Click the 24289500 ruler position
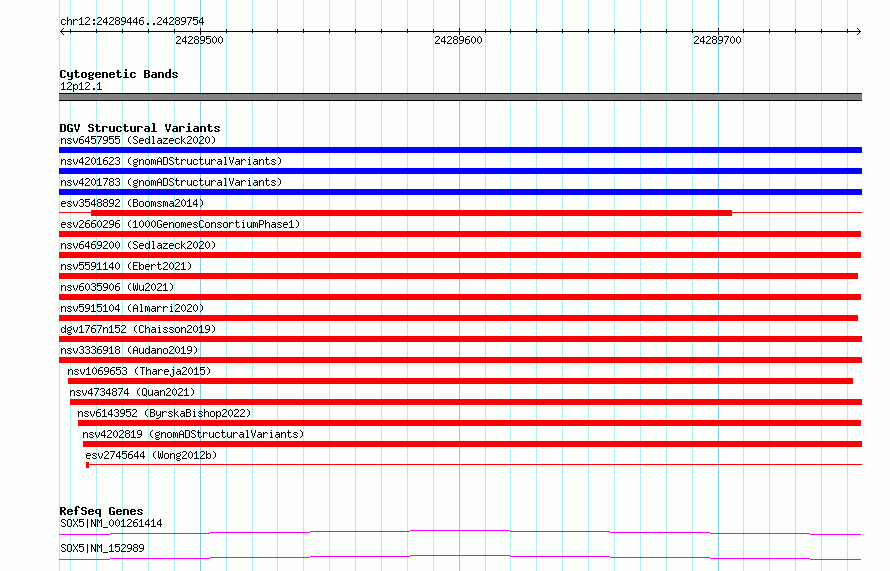Viewport: 890px width, 571px height. (x=199, y=40)
